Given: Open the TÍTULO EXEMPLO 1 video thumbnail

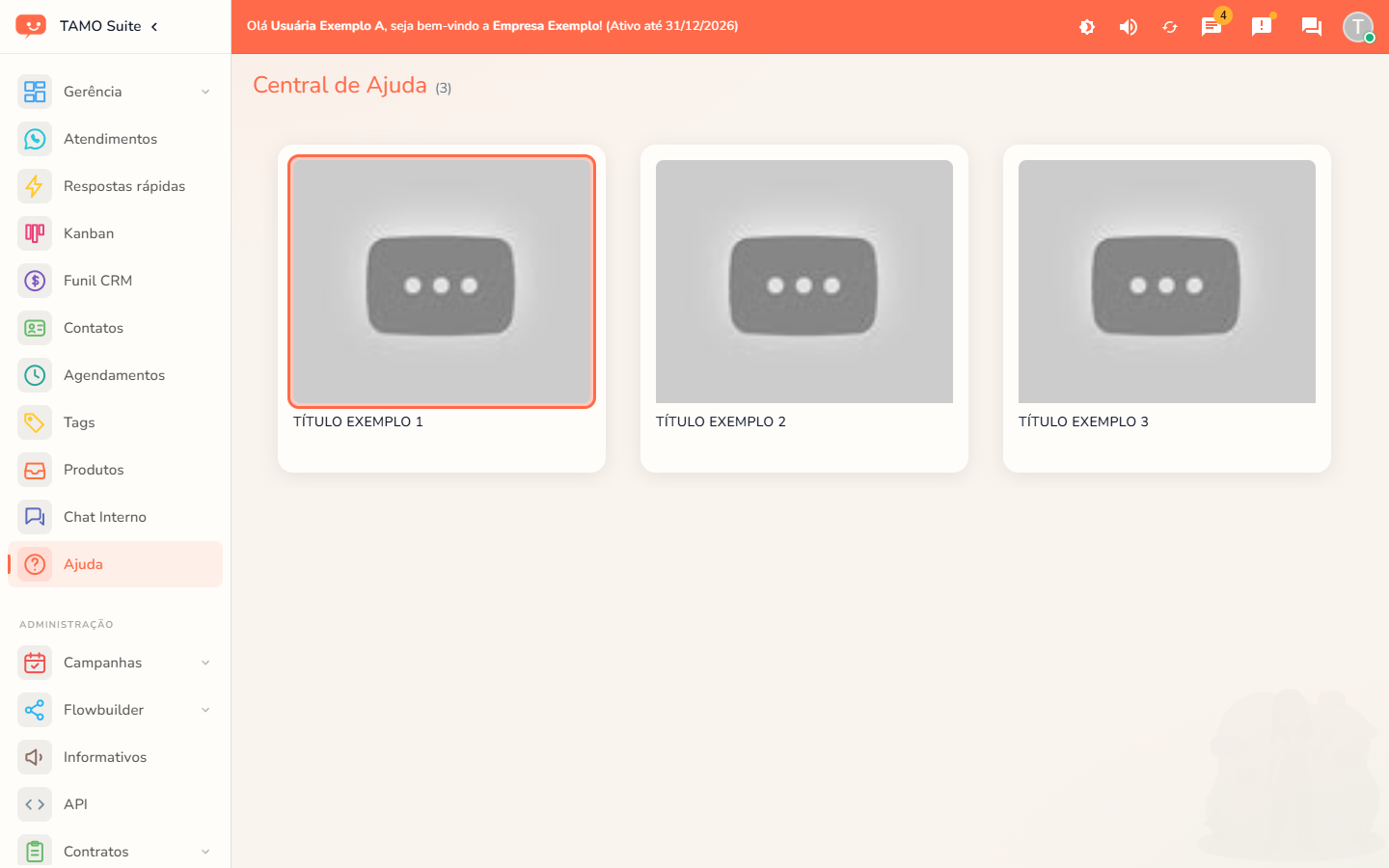Looking at the screenshot, I should point(442,282).
